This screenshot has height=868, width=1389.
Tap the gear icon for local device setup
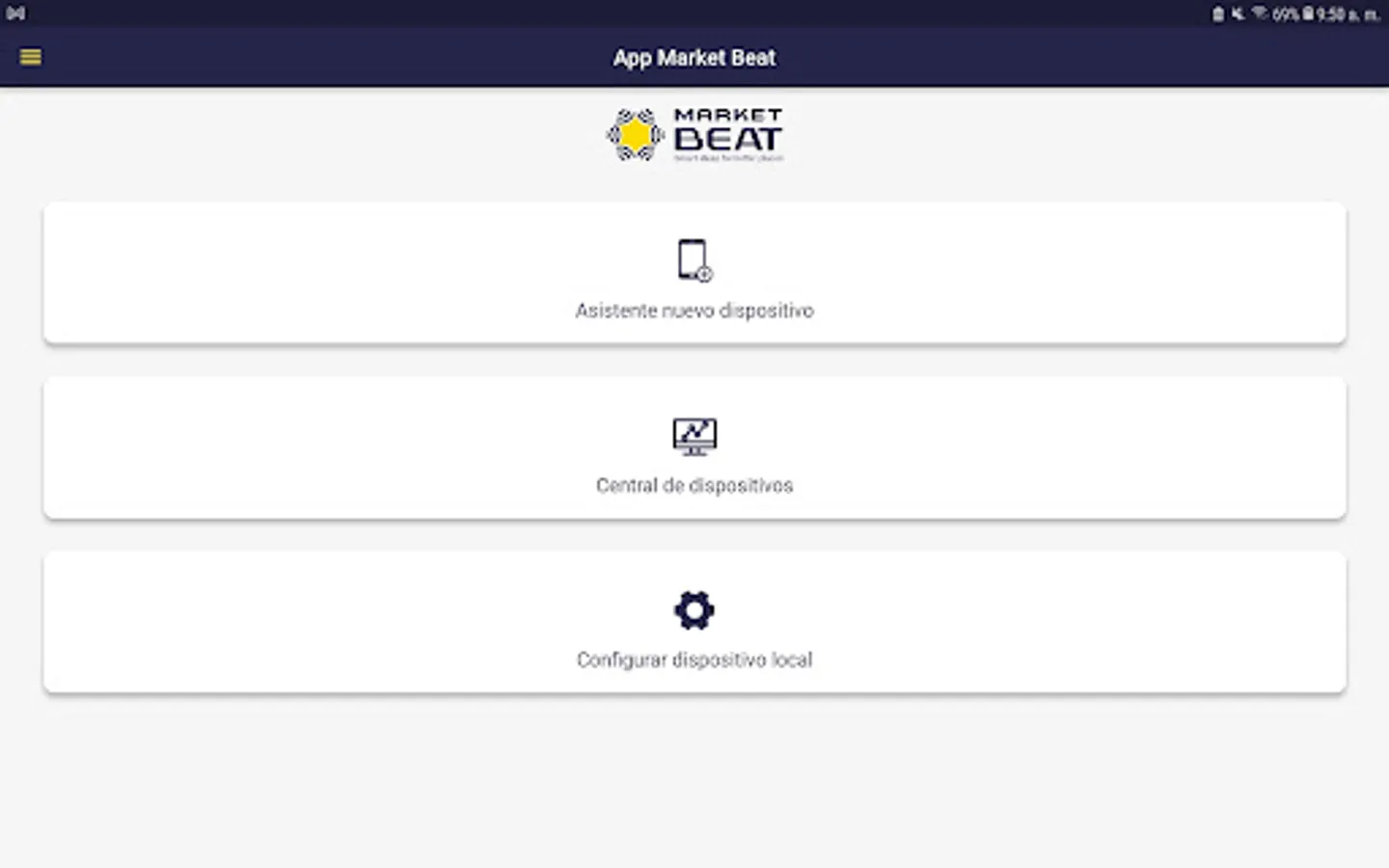pyautogui.click(x=694, y=610)
